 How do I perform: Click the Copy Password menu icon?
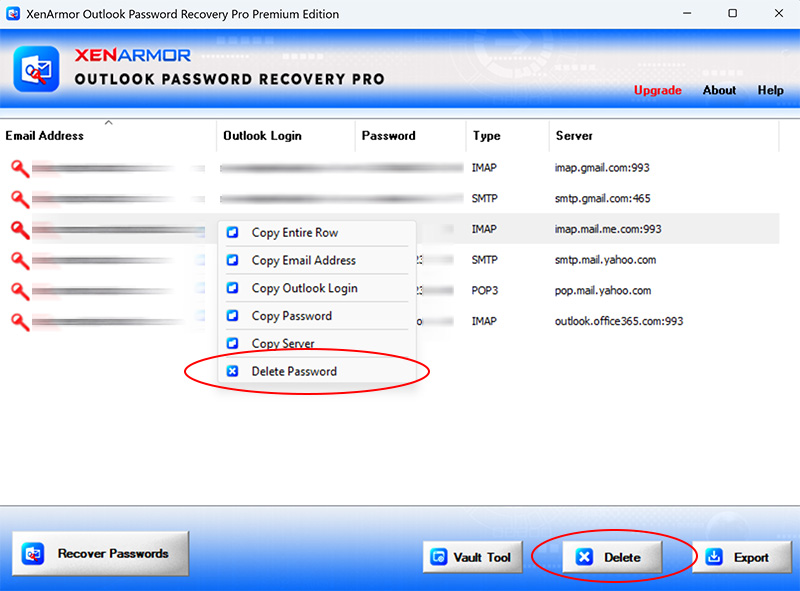pyautogui.click(x=232, y=315)
